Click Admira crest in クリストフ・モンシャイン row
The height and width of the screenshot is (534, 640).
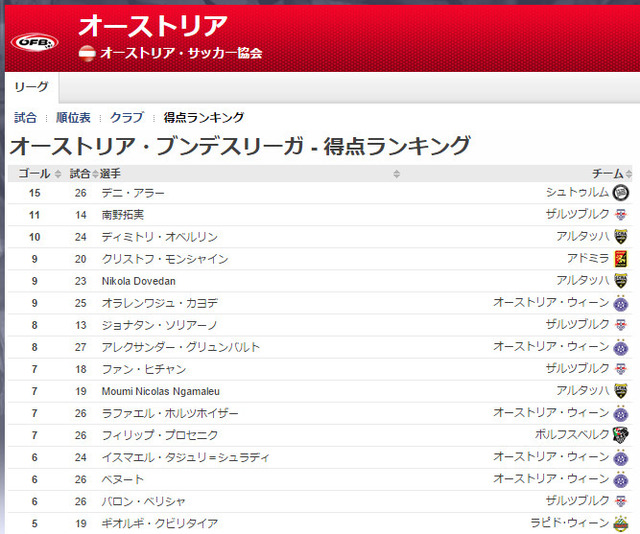coord(621,258)
